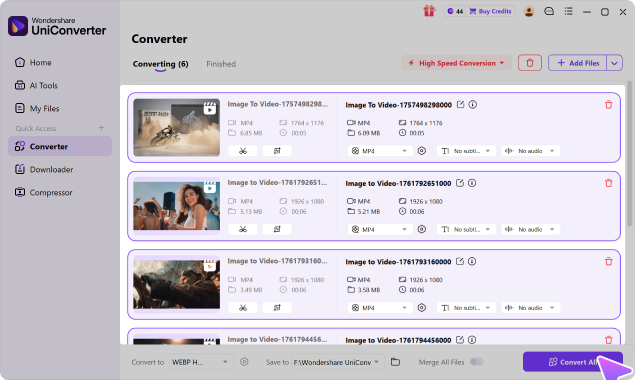Open format settings for Image to Video-1761792651000
635x380 pixels.
422,229
